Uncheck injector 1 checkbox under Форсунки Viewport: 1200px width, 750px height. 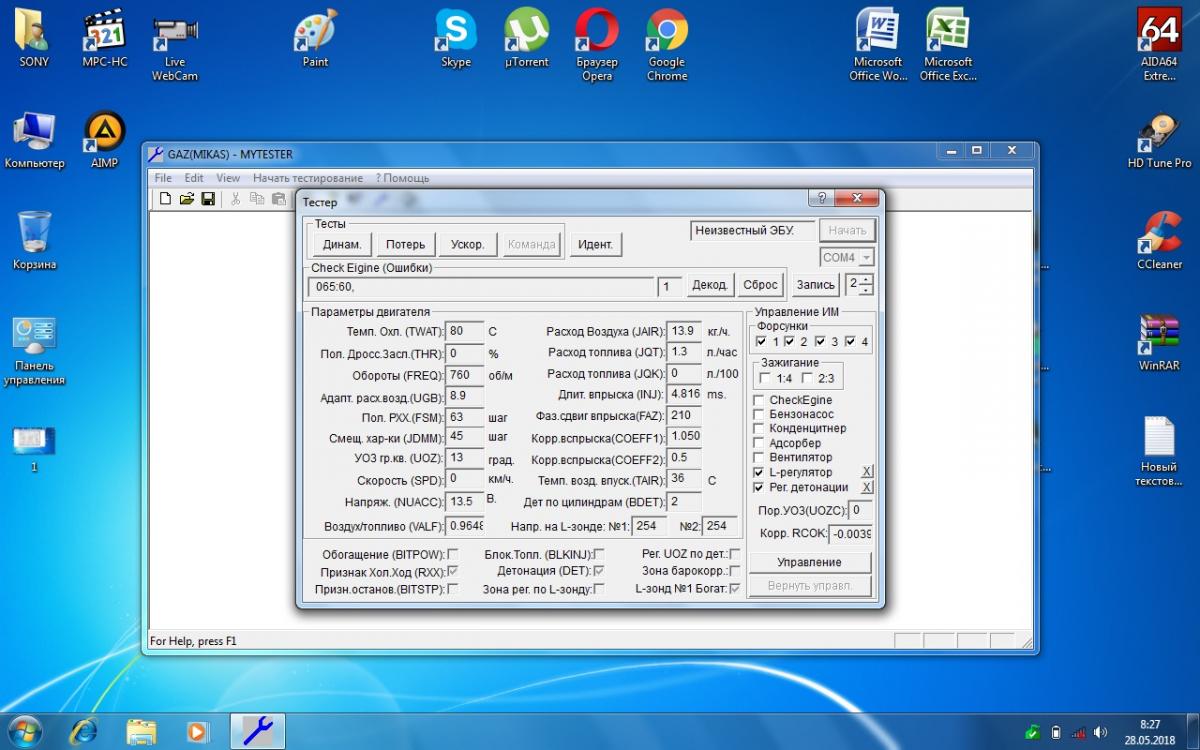(x=762, y=341)
